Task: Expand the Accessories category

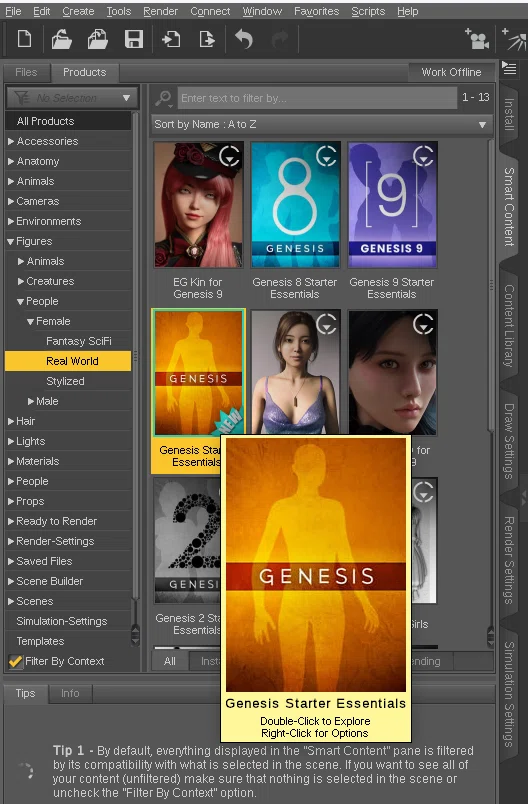Action: [11, 141]
